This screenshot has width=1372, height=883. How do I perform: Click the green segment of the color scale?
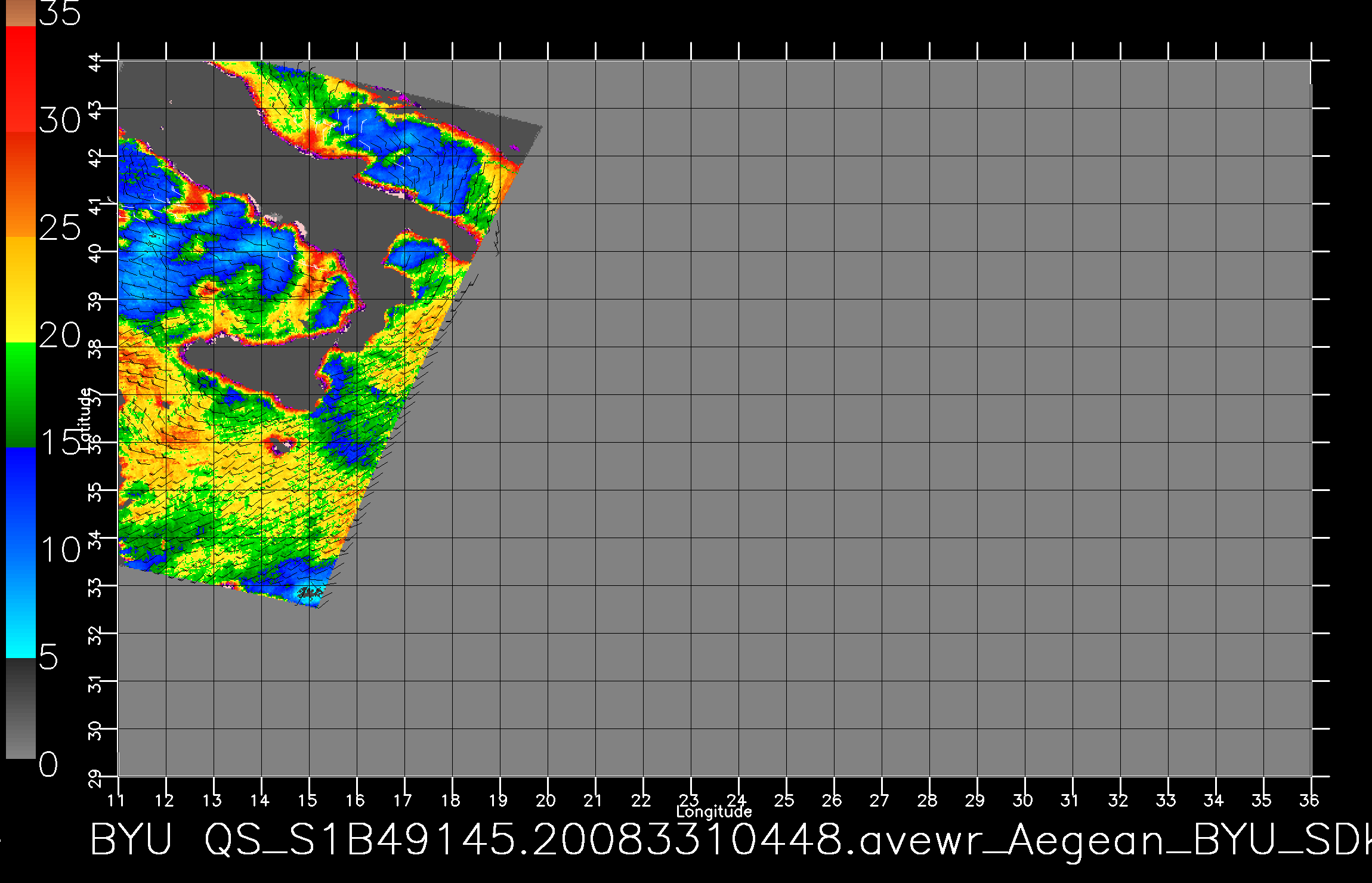coord(21,394)
